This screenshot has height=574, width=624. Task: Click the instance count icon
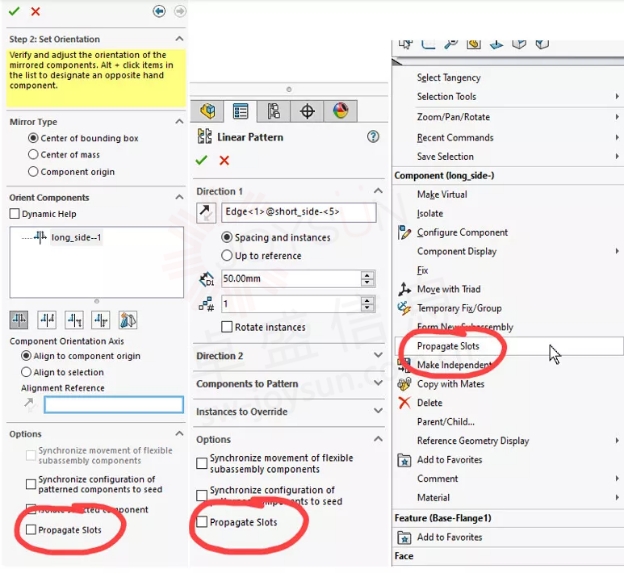(x=207, y=305)
